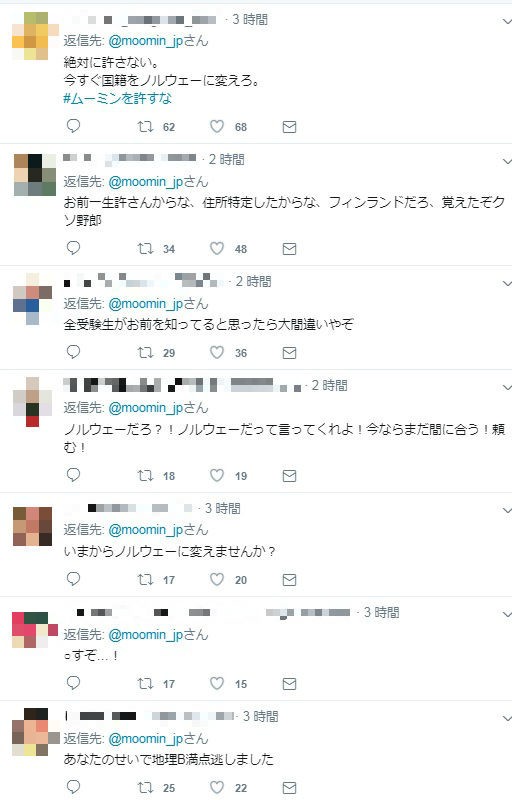
Task: Open the chevron menu on the いまからノルウェー tweet
Action: point(506,510)
